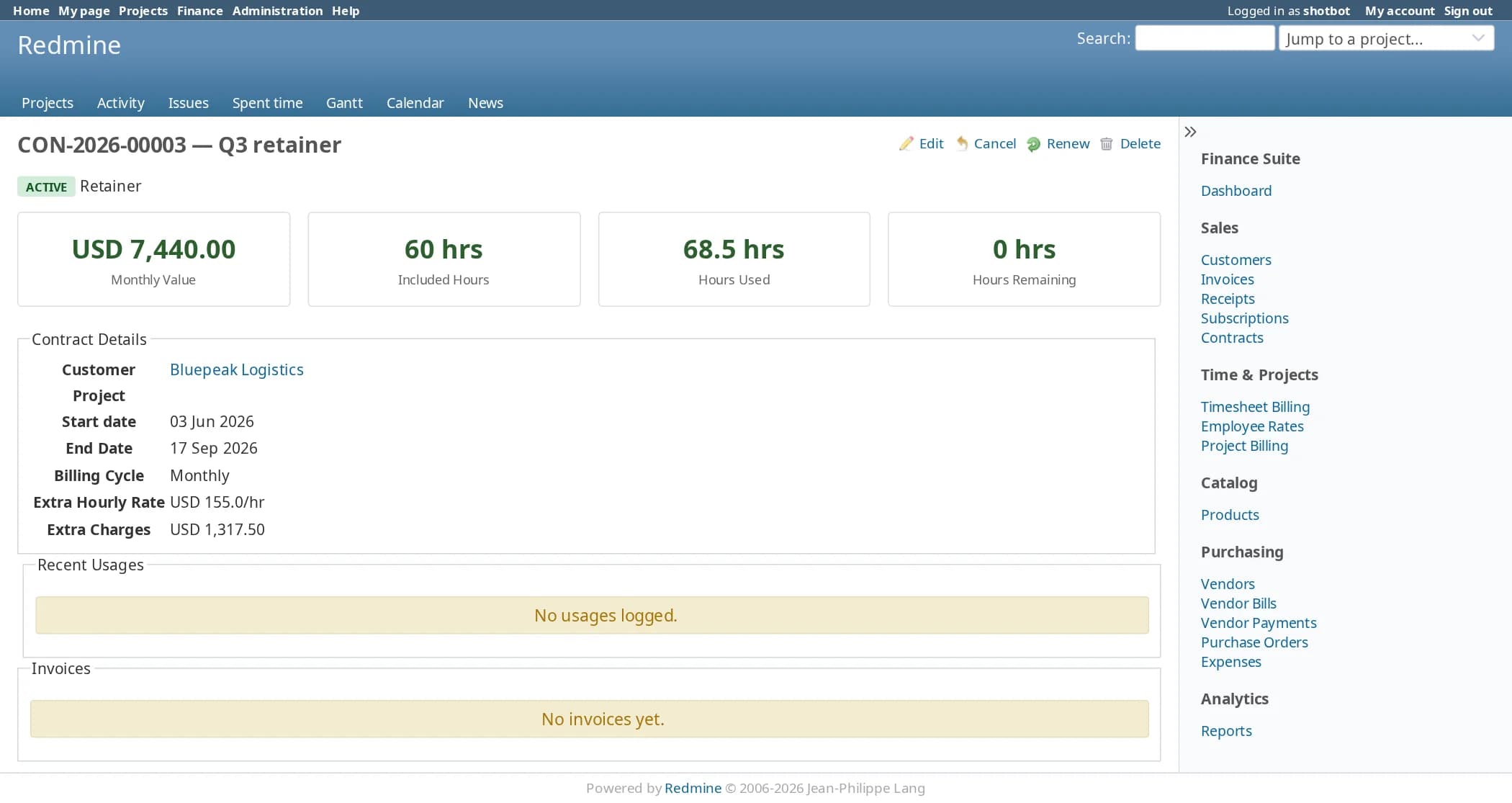Open Help in the top menu

[x=346, y=11]
